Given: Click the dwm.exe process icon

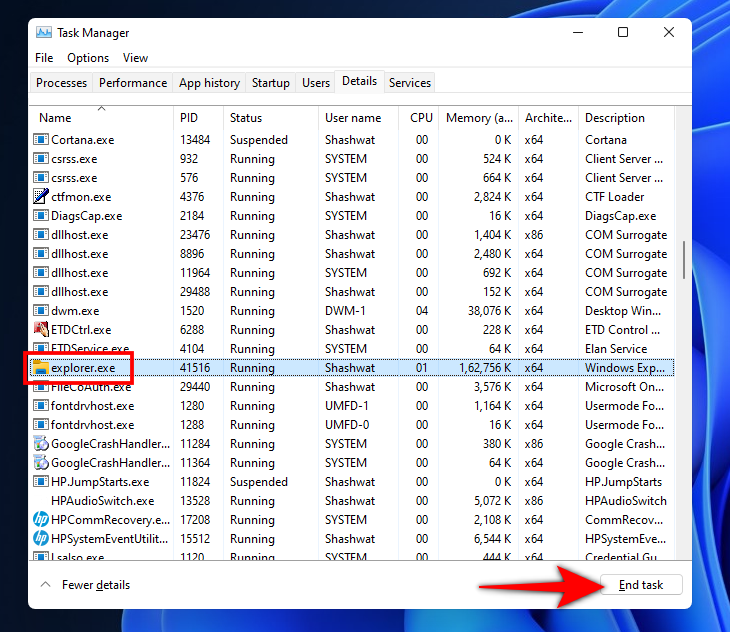Looking at the screenshot, I should tap(41, 311).
